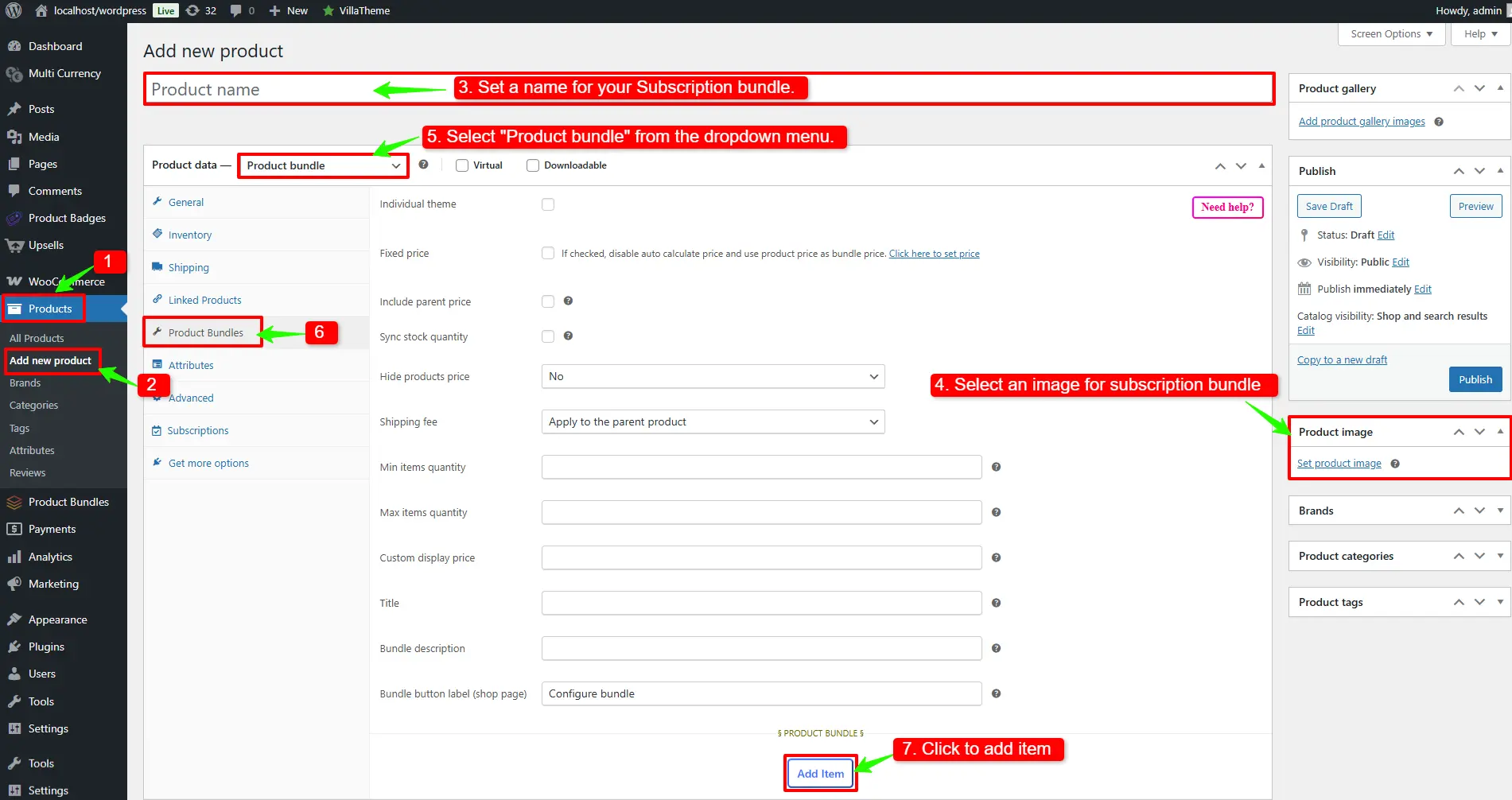Click the updates icon showing 32
This screenshot has height=800, width=1512.
tap(193, 10)
